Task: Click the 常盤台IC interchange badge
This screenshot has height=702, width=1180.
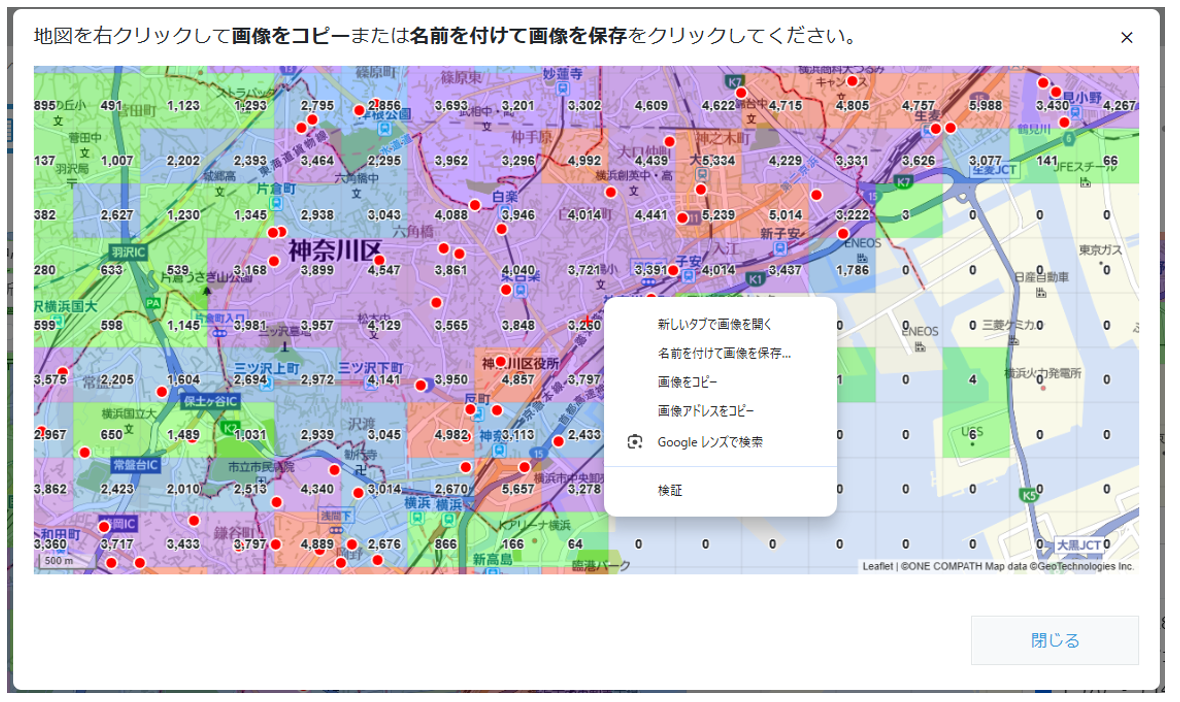Action: point(135,465)
